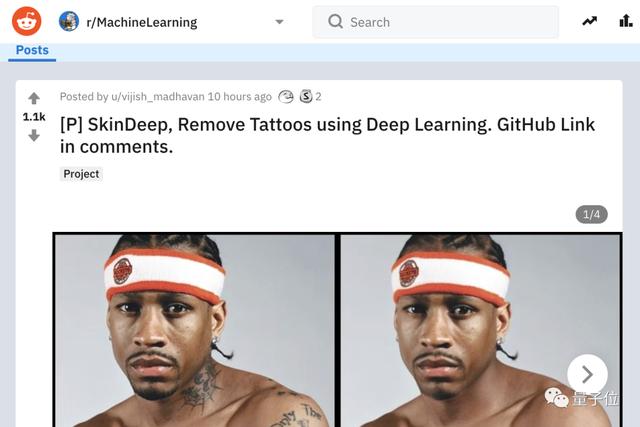Click the tattooed original photo on left
Screen dimensions: 640x427
point(195,331)
